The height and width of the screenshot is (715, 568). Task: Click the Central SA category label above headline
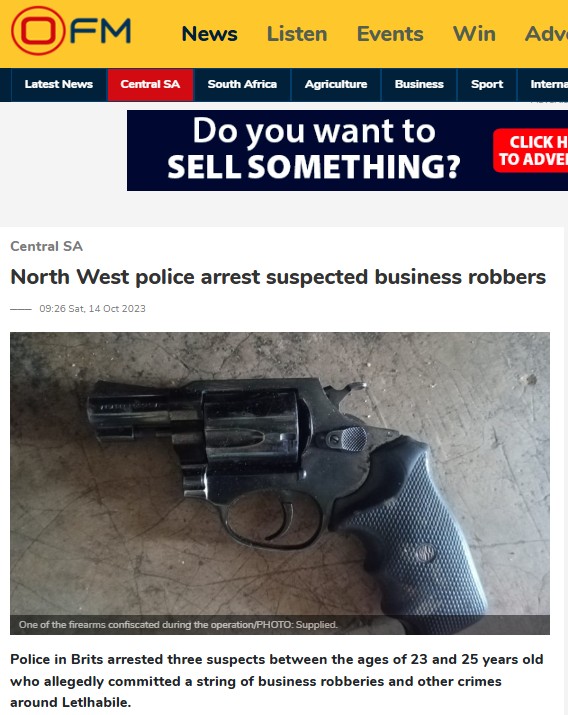coord(46,246)
